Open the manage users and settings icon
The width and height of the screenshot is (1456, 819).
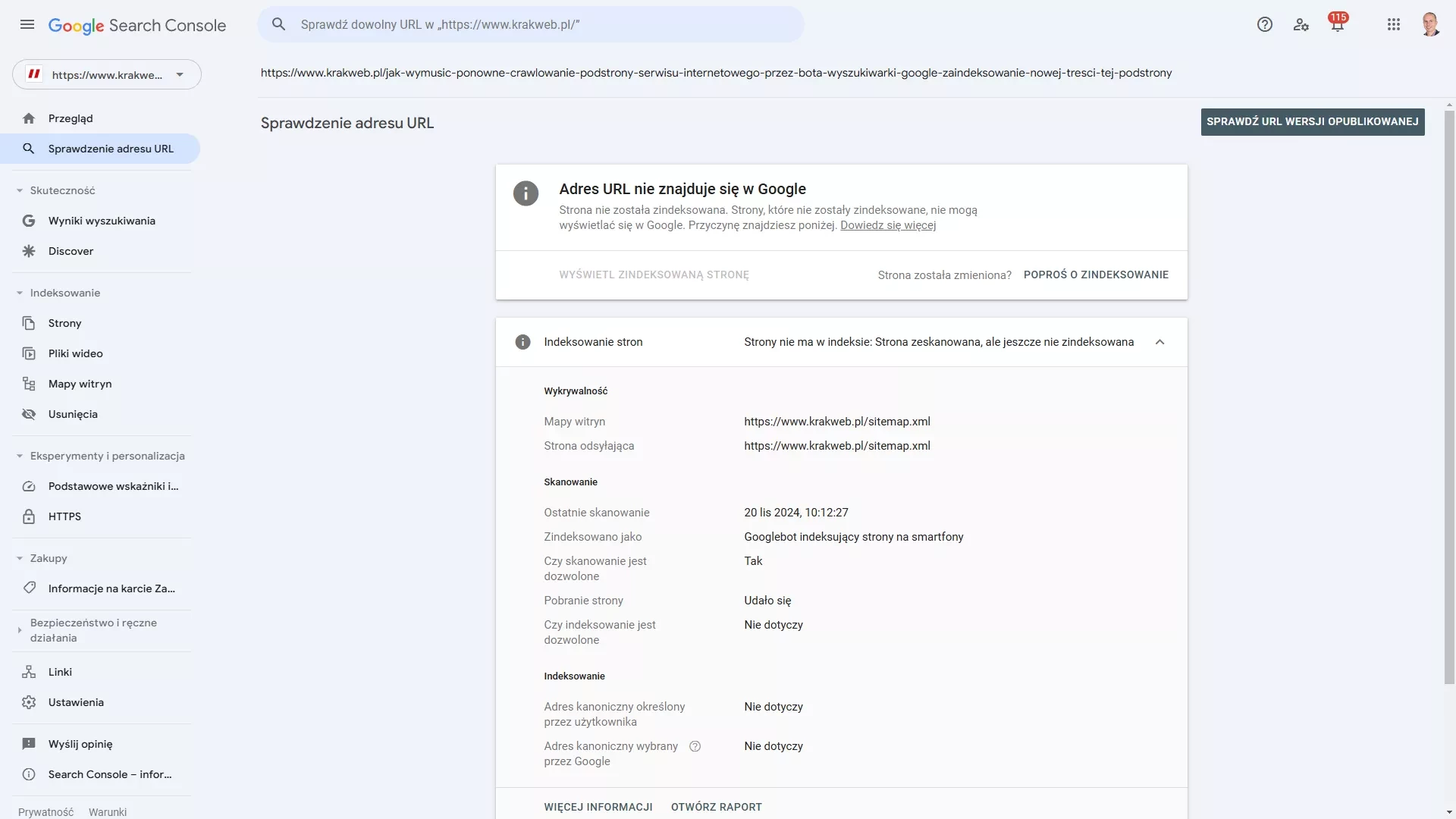tap(1301, 25)
